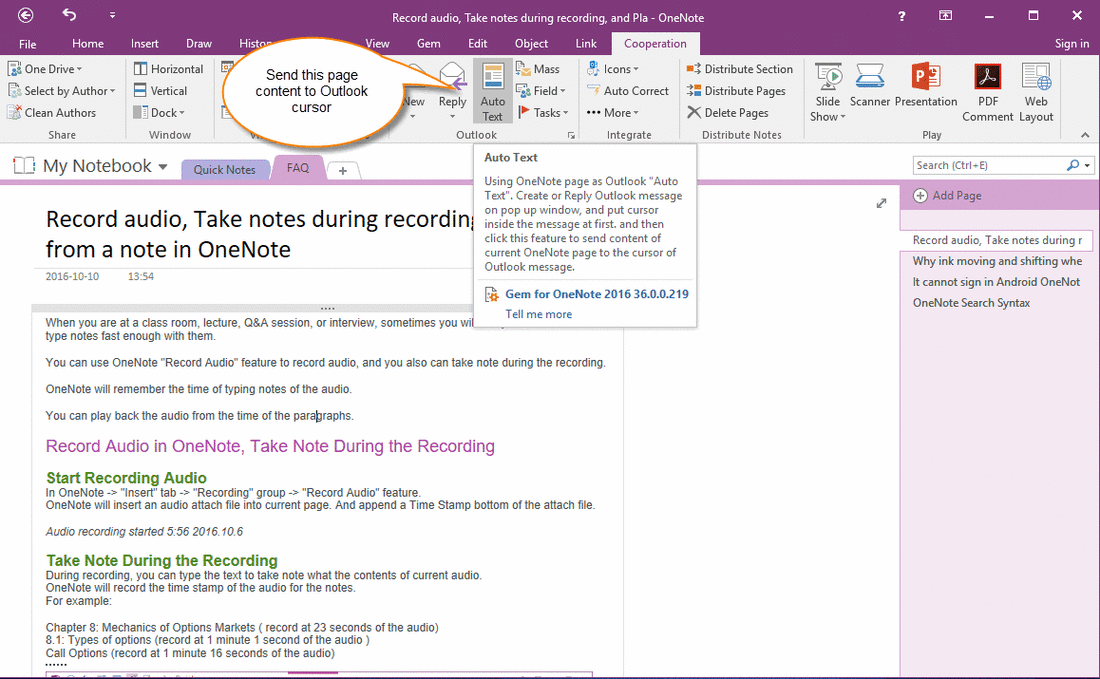Switch to Web Layout

[x=1036, y=91]
